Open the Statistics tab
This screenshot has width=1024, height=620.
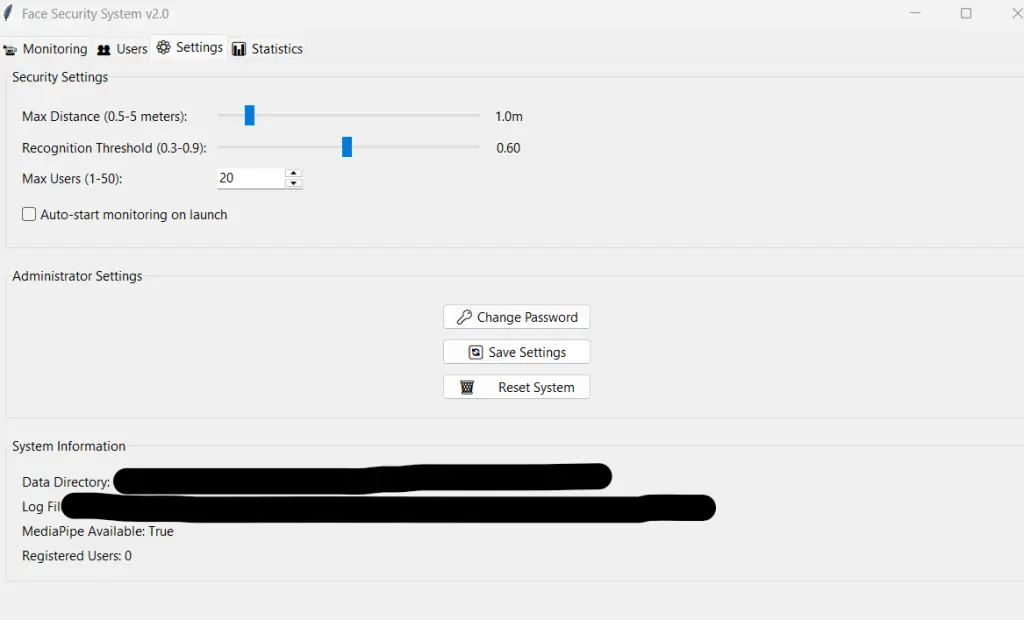click(x=268, y=49)
